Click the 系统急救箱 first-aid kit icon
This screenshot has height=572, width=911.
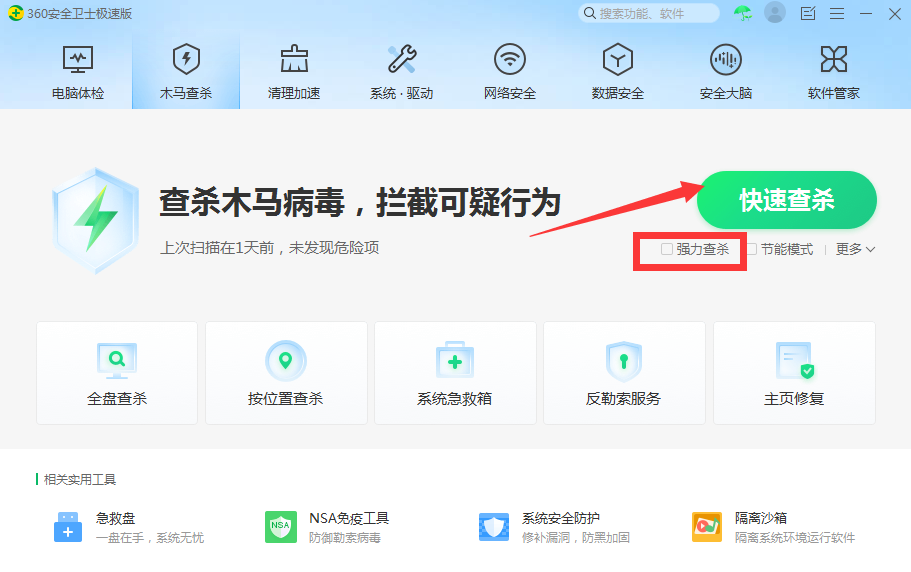[455, 361]
